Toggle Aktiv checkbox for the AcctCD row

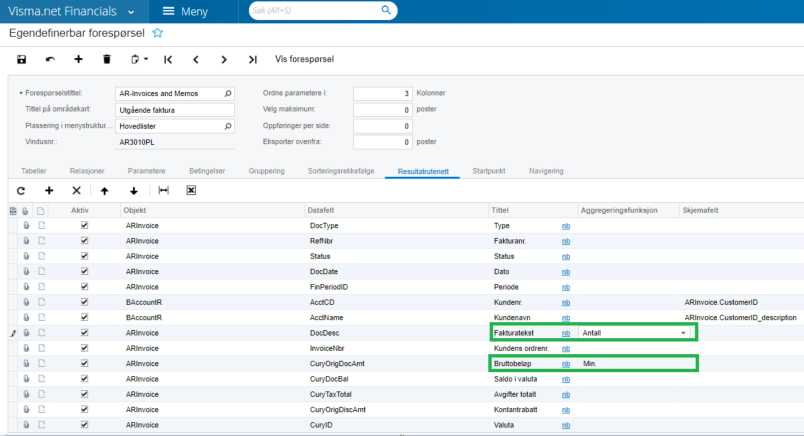click(x=84, y=302)
